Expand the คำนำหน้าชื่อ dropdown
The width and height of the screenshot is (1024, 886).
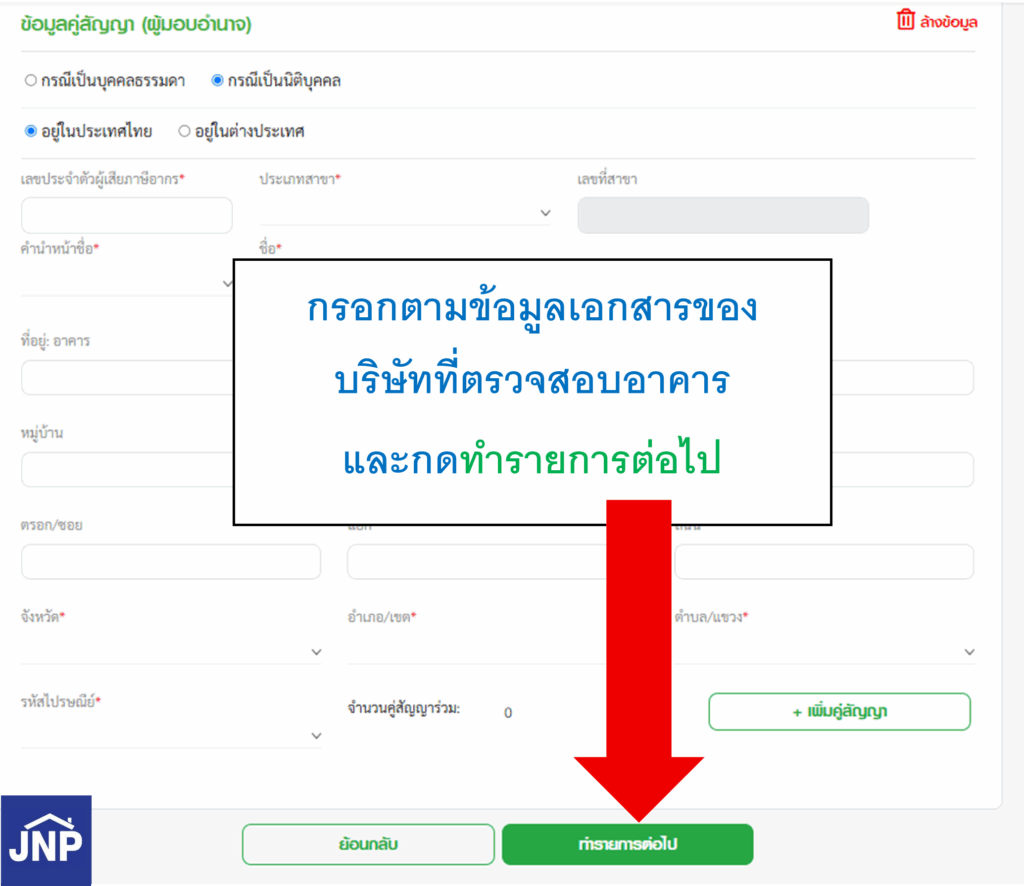127,283
